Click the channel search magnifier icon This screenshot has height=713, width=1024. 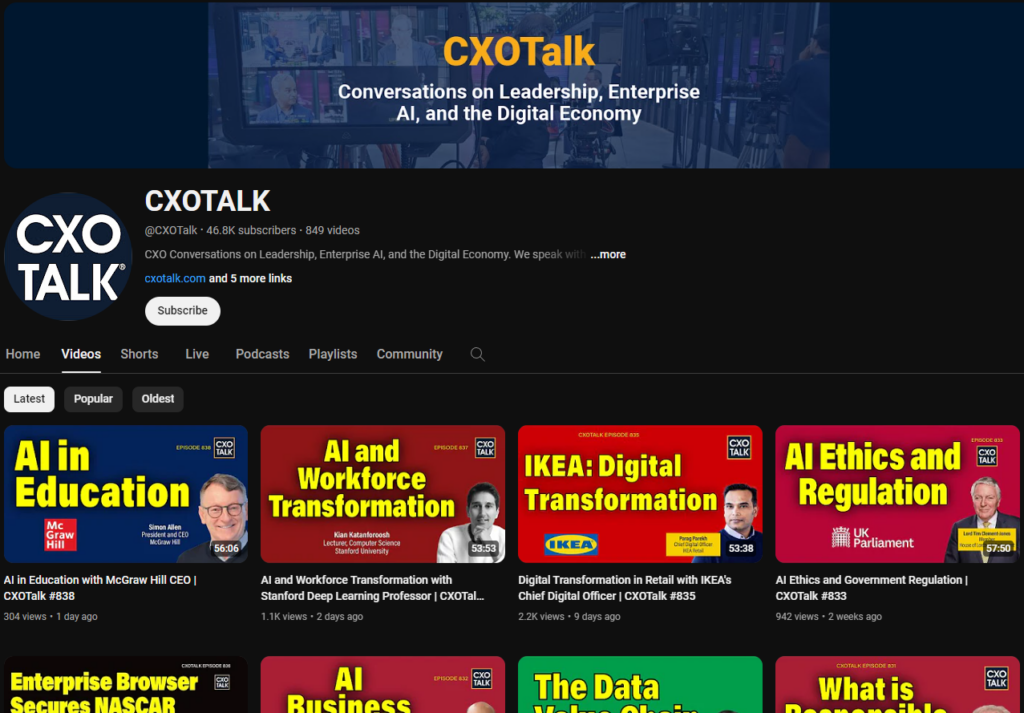[x=477, y=354]
